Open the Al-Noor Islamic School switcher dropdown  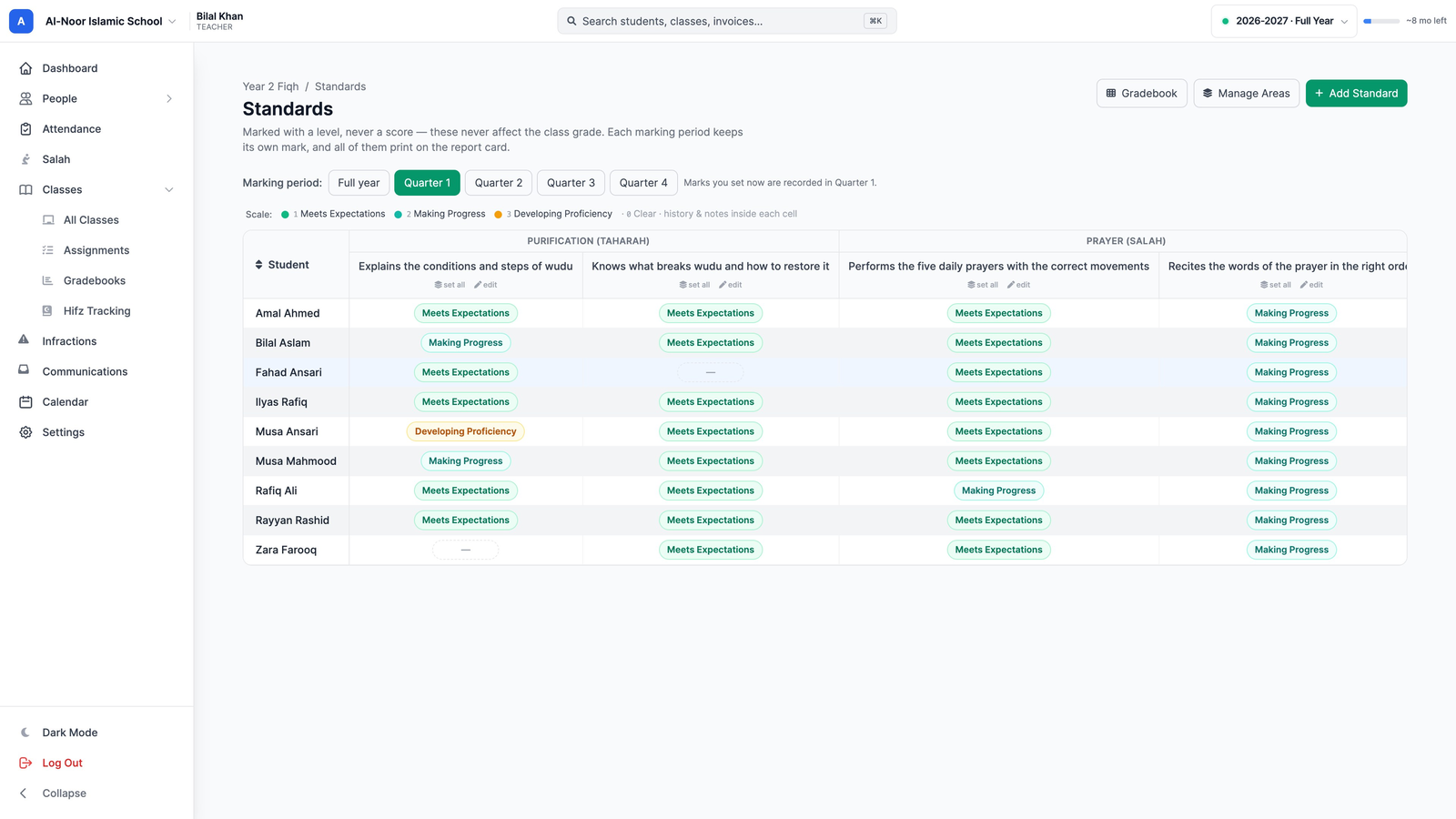click(x=110, y=21)
